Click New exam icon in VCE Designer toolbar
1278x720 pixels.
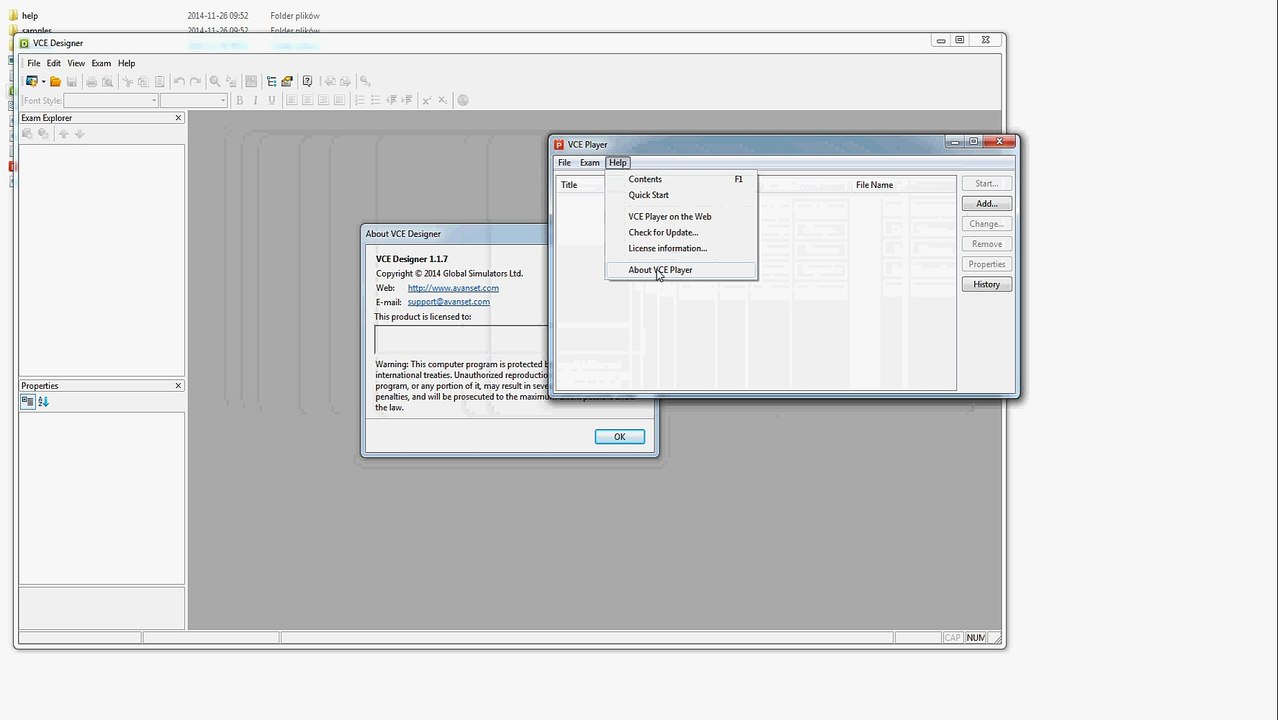(31, 81)
